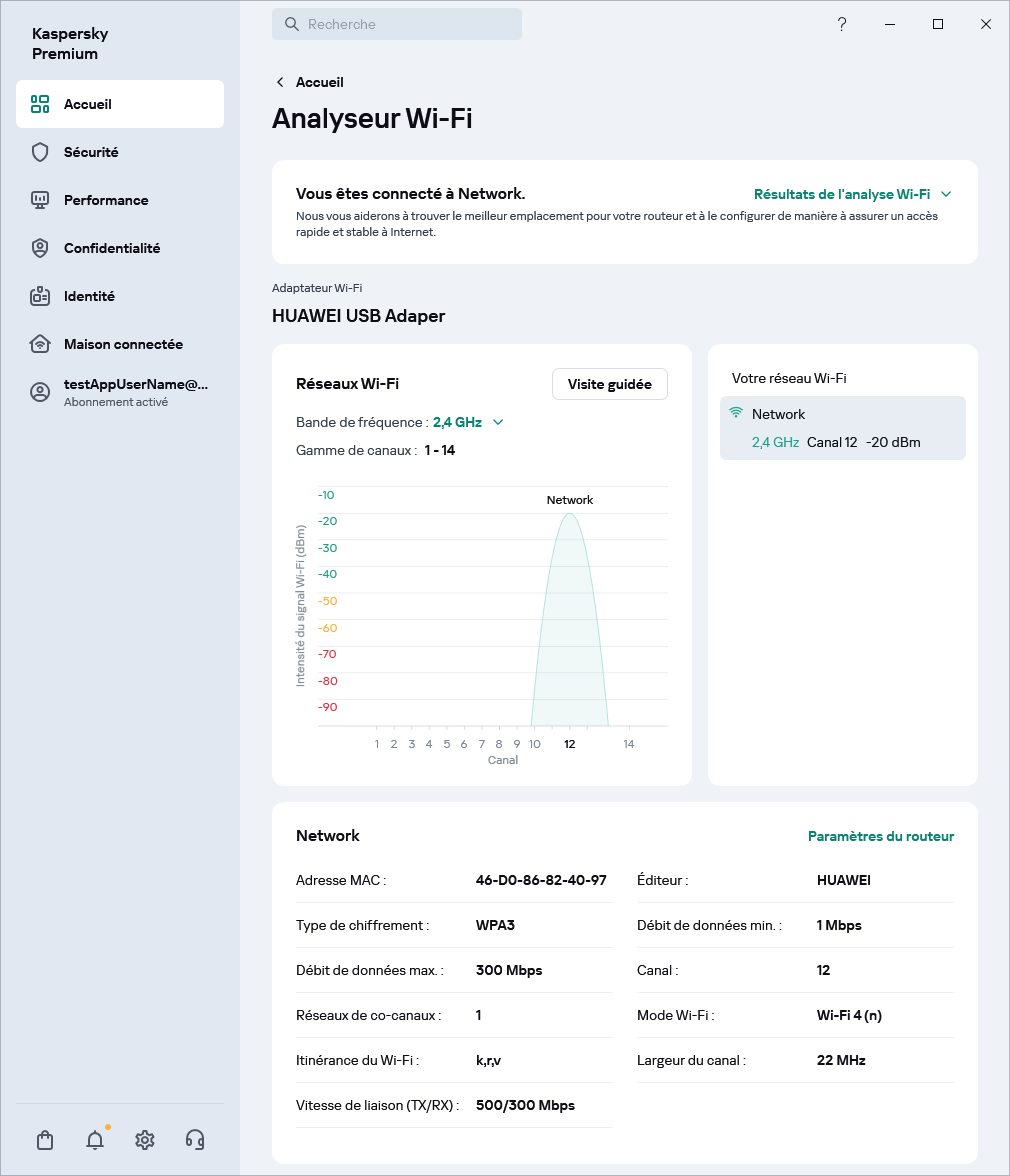
Task: Open Paramètres du routeur link
Action: click(880, 836)
